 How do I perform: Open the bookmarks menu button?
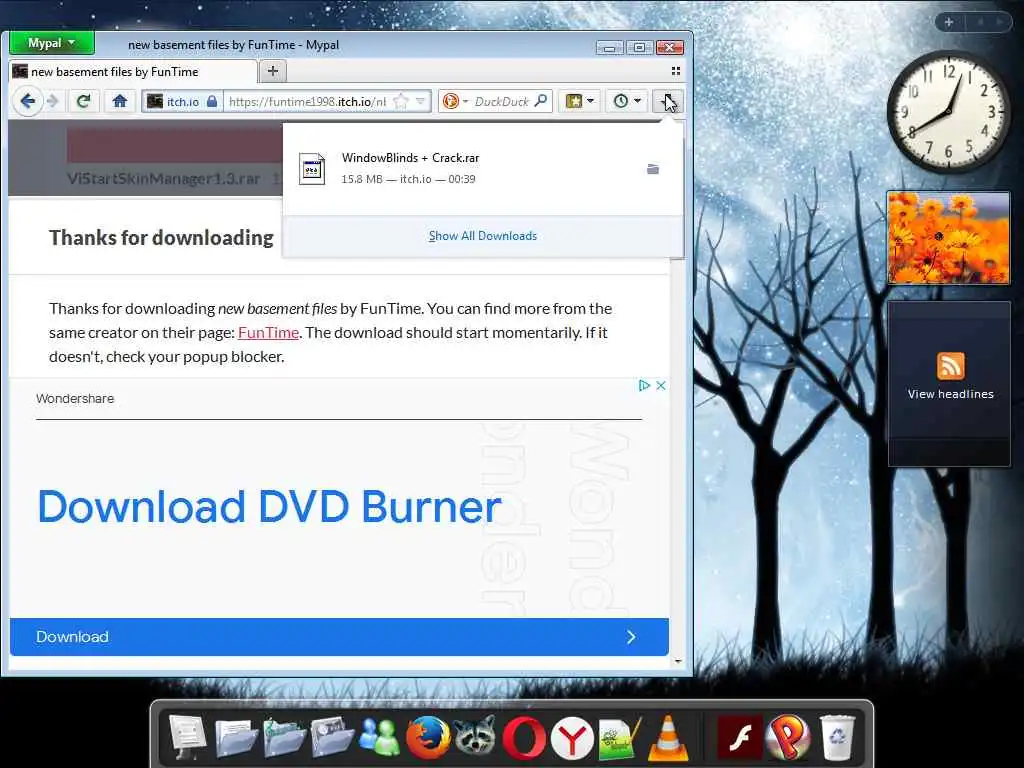point(580,101)
